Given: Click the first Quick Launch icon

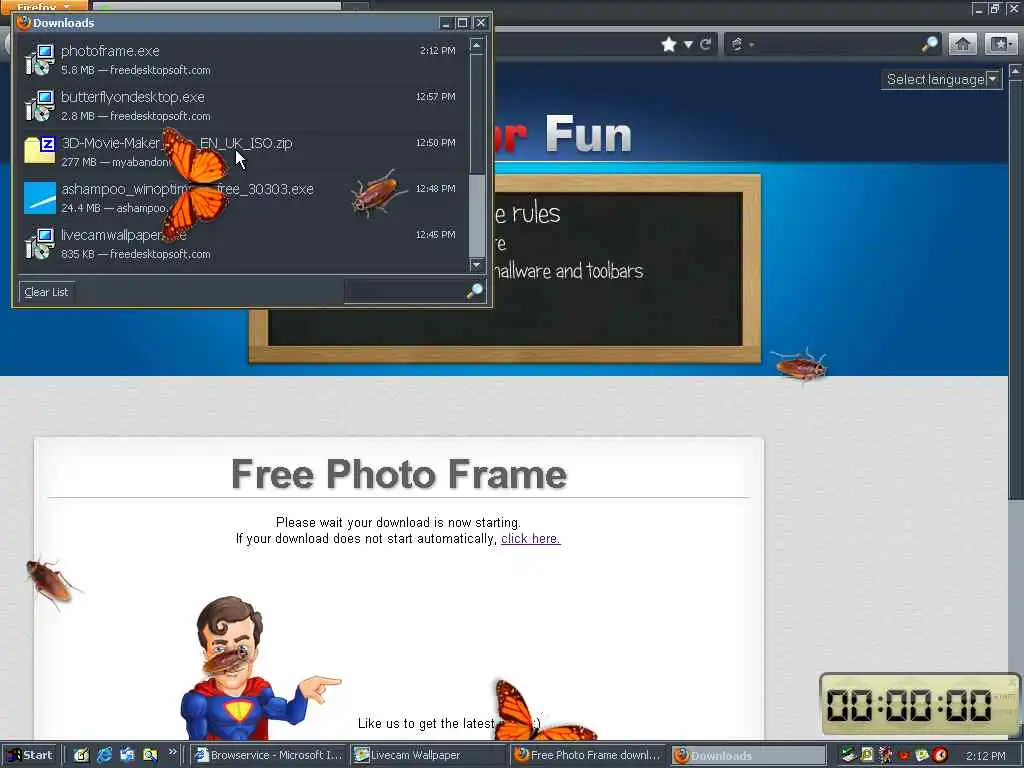Looking at the screenshot, I should tap(81, 756).
